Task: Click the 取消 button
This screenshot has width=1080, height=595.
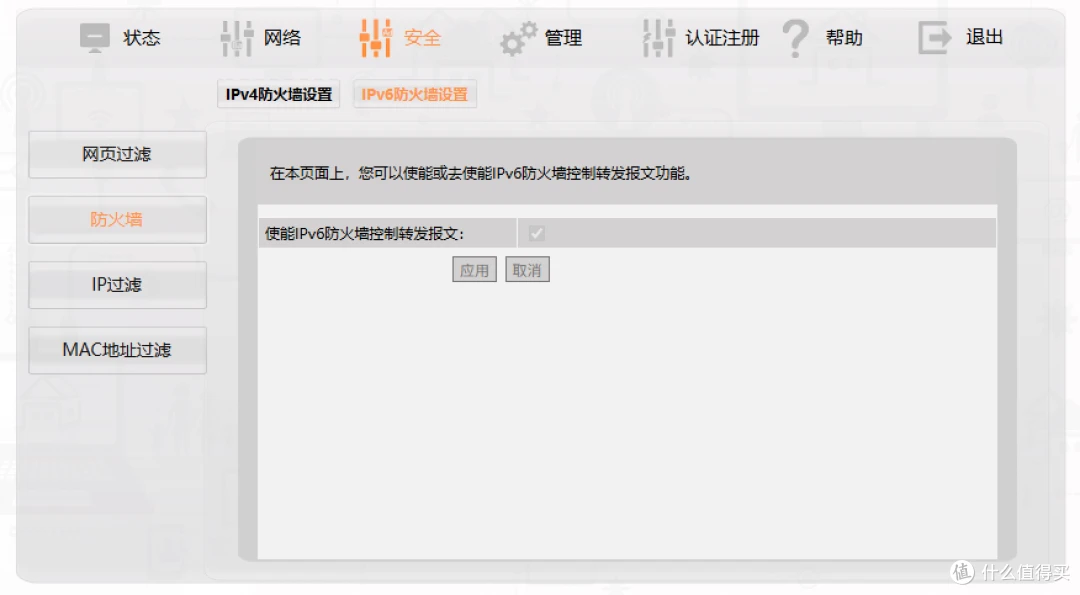Action: (x=528, y=270)
